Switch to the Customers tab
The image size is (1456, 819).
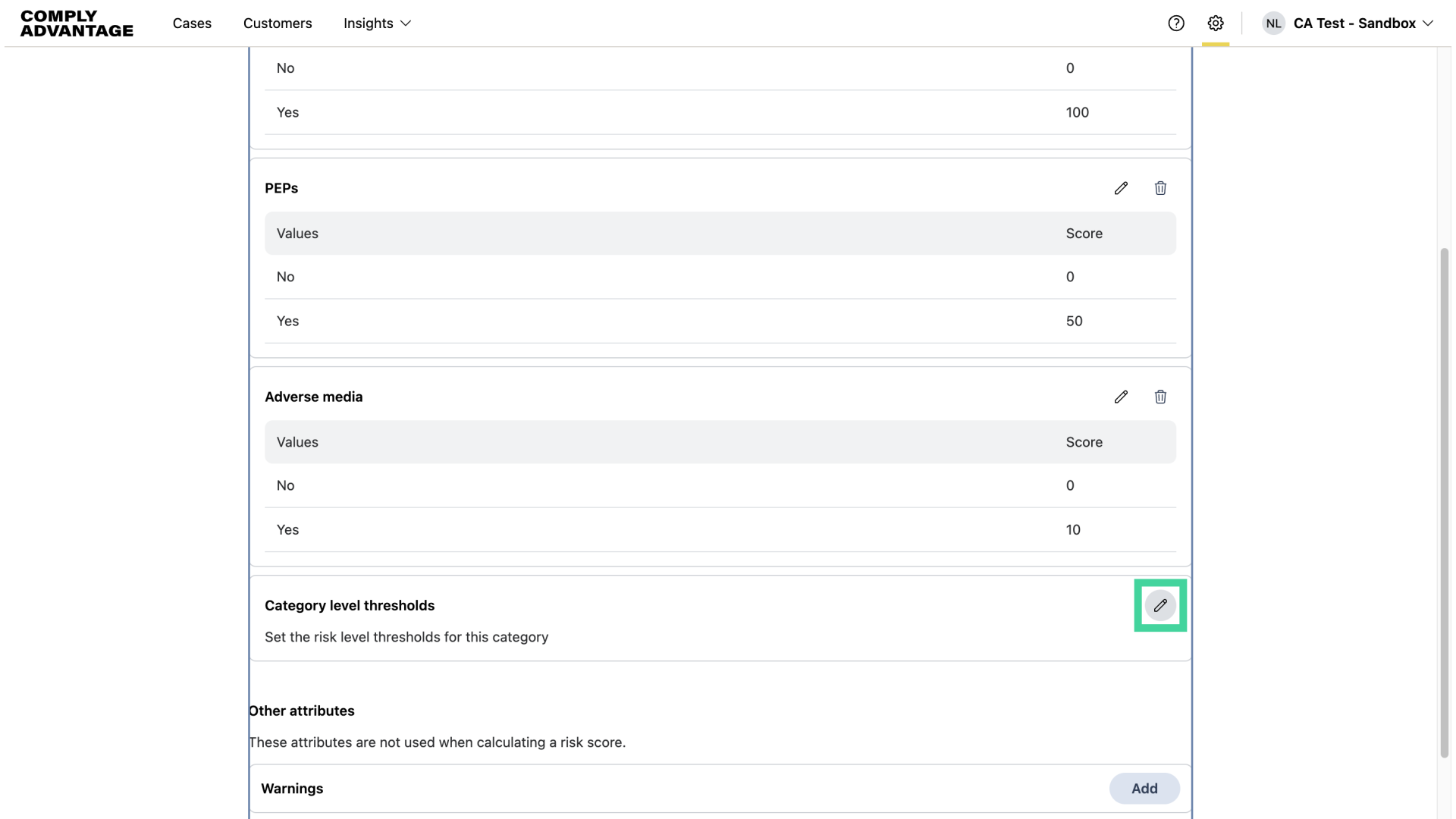[278, 24]
